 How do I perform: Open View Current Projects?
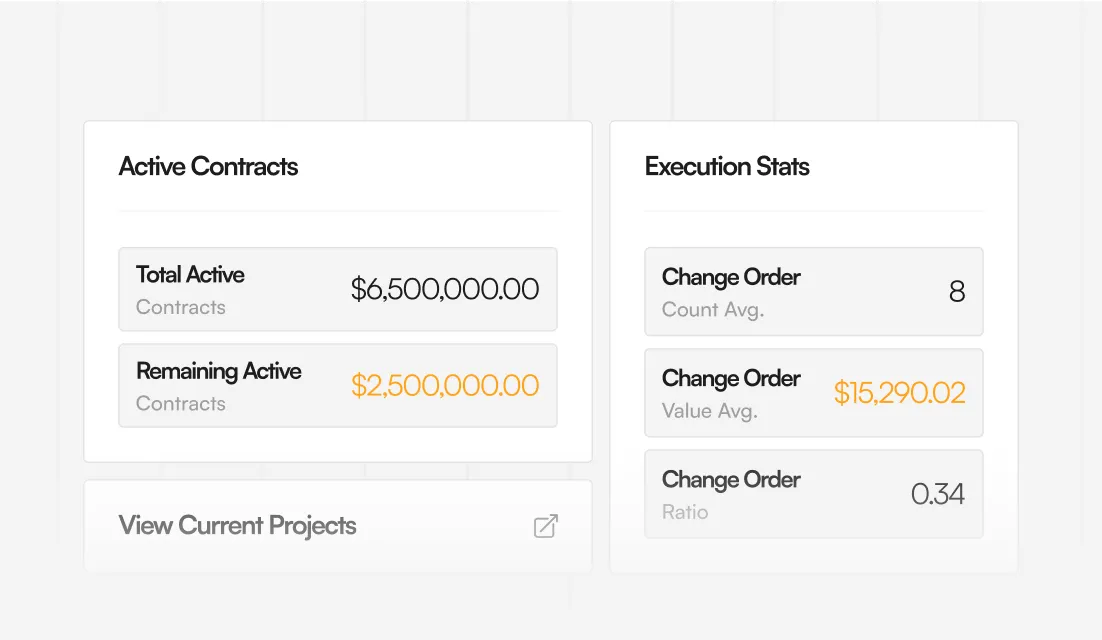click(x=237, y=525)
